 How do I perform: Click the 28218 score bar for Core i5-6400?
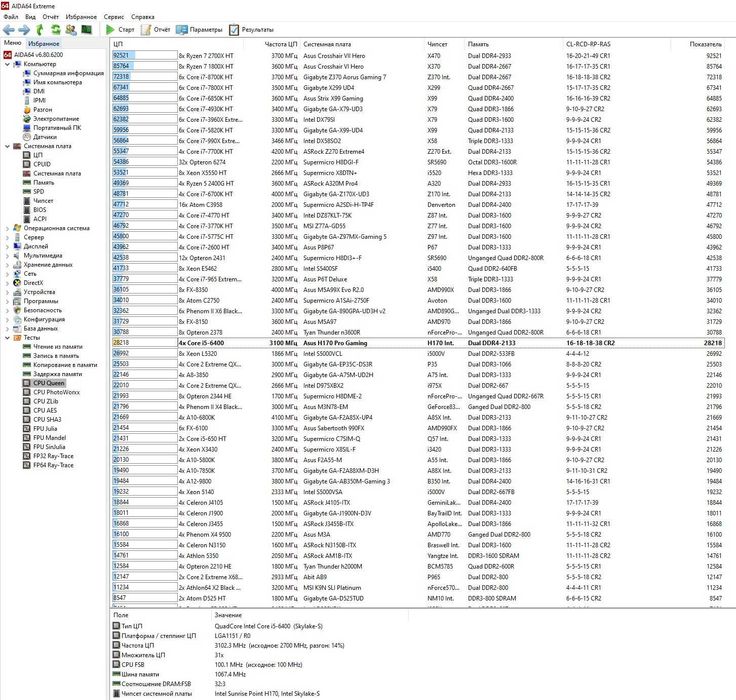pyautogui.click(x=145, y=343)
